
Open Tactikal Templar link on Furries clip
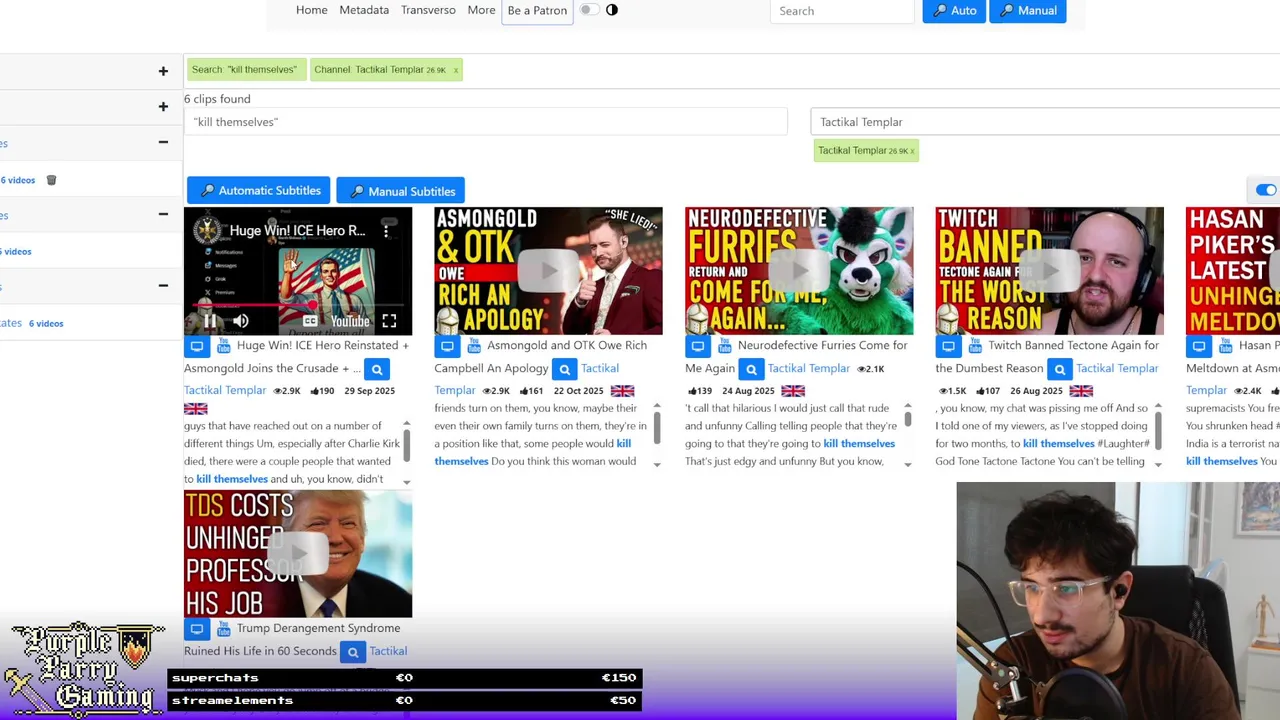click(809, 369)
